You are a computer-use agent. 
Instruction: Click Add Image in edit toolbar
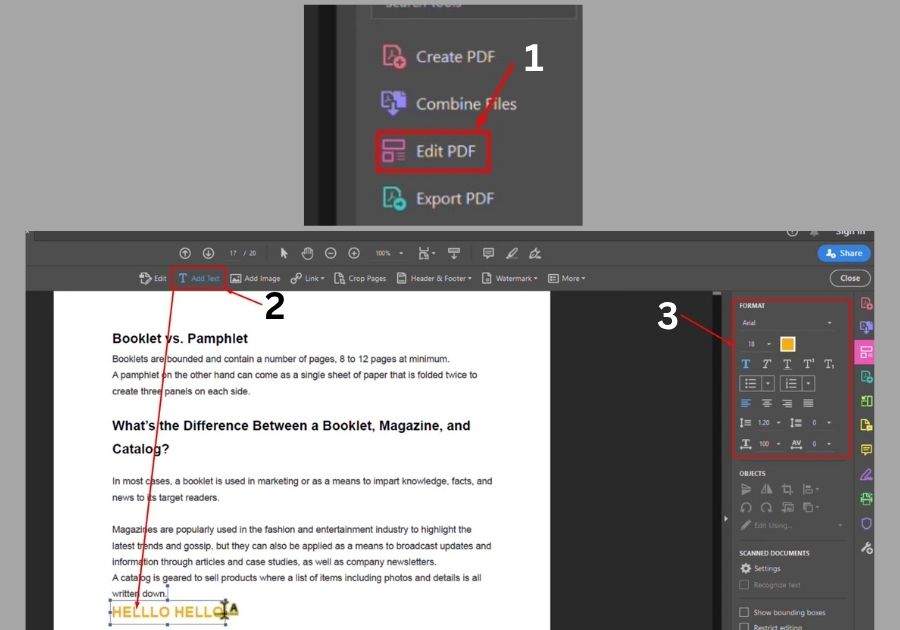[x=255, y=278]
